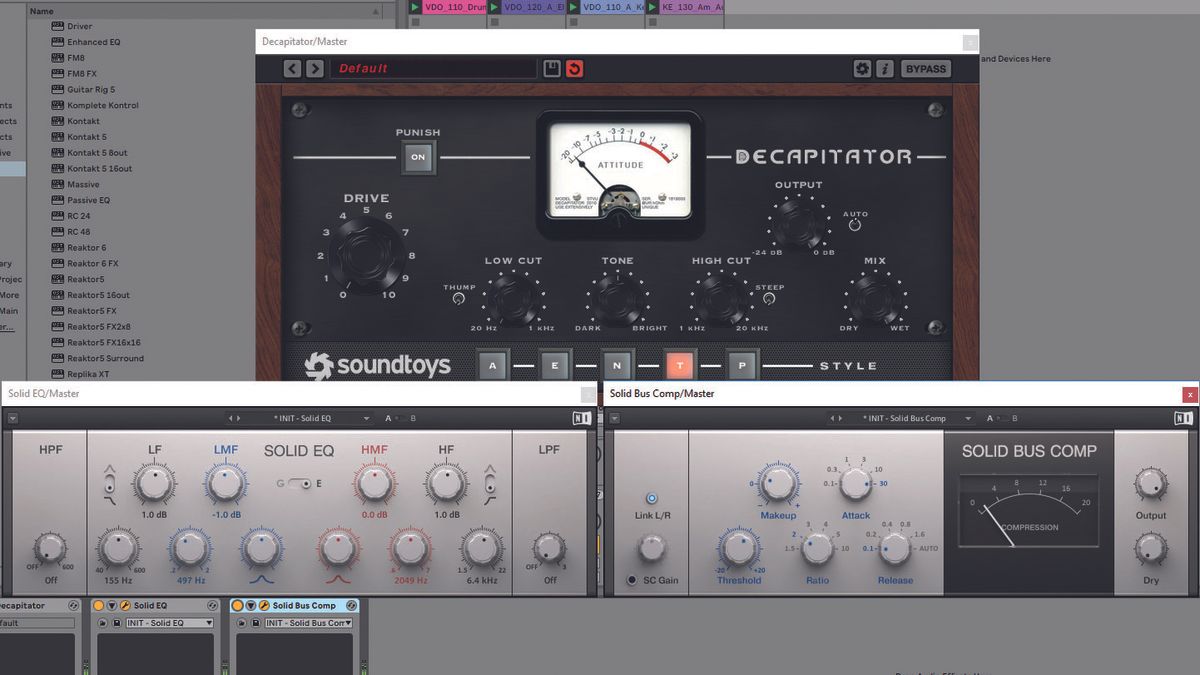Viewport: 1200px width, 675px height.
Task: Toggle the PUNISH switch on Decapitator
Action: 418,157
